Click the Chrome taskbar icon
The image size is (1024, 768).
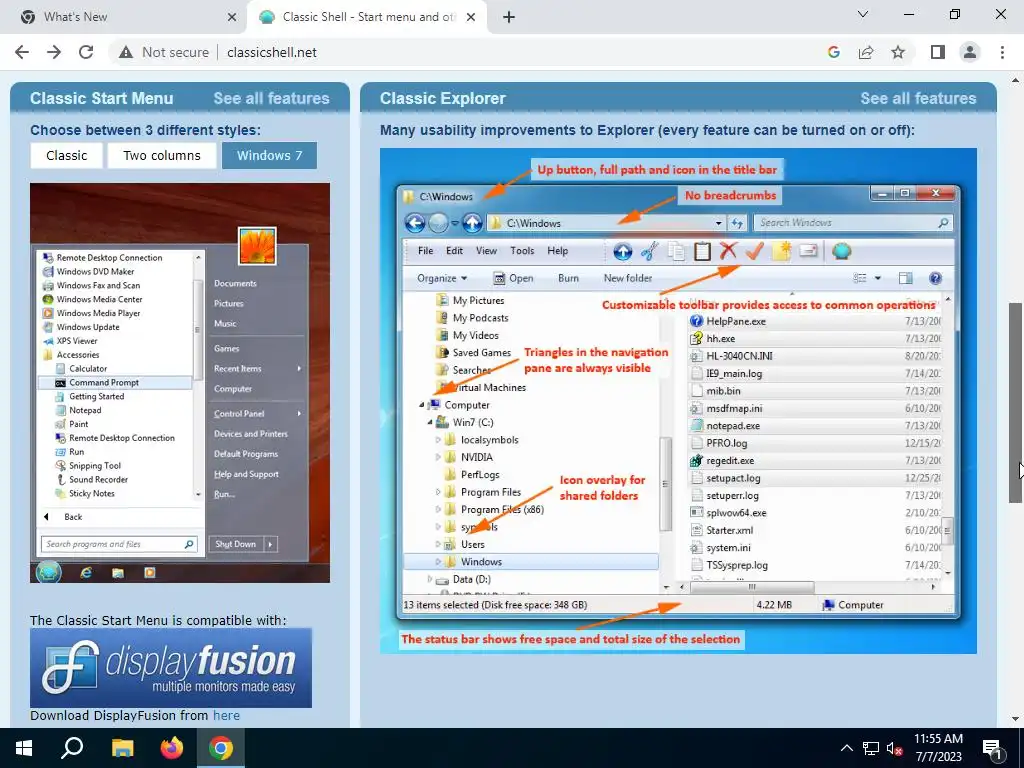(221, 748)
